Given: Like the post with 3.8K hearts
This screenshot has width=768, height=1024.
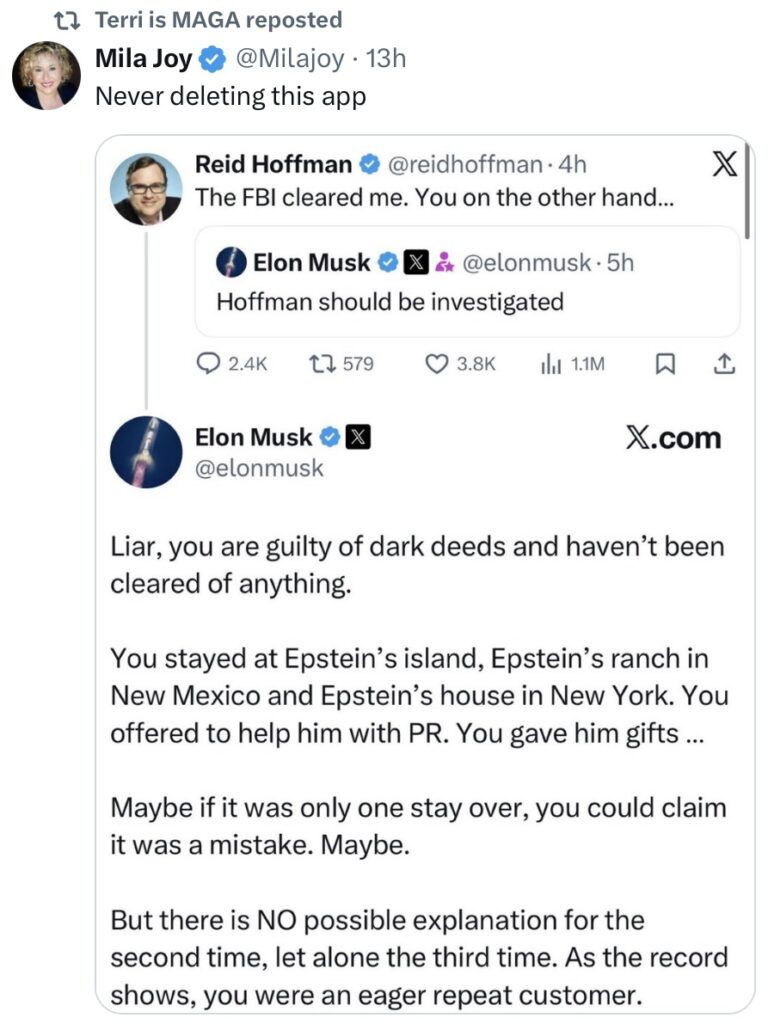Looking at the screenshot, I should [436, 365].
